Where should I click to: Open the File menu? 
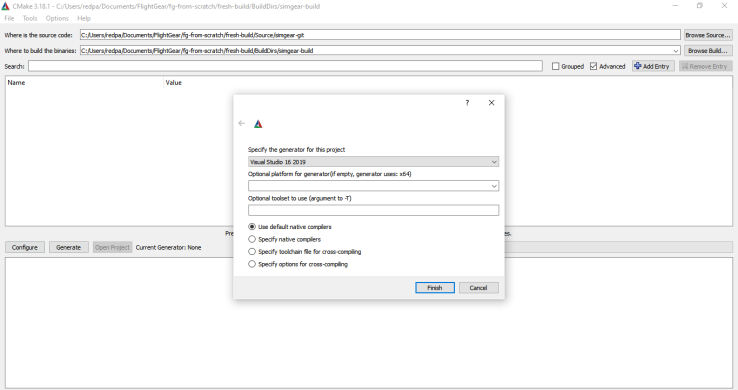[x=9, y=18]
